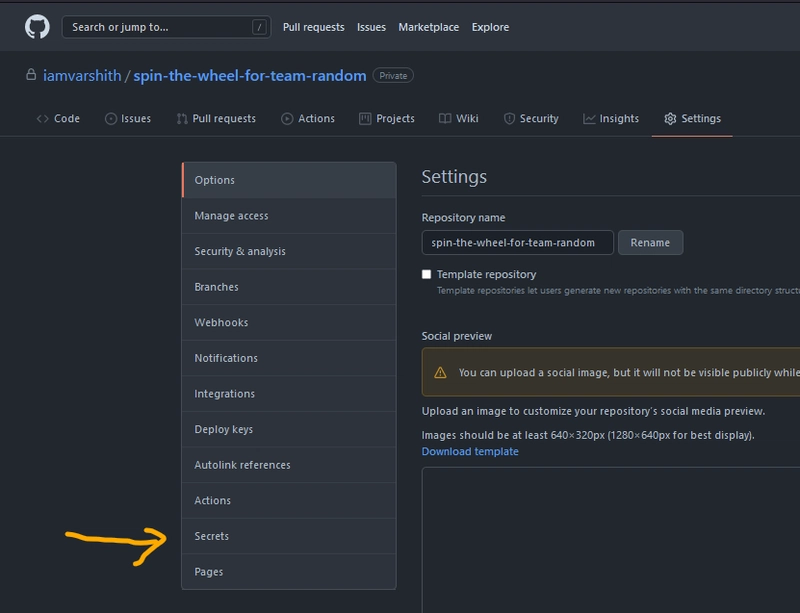The width and height of the screenshot is (800, 613).
Task: Click the social image upload area
Action: [x=611, y=540]
